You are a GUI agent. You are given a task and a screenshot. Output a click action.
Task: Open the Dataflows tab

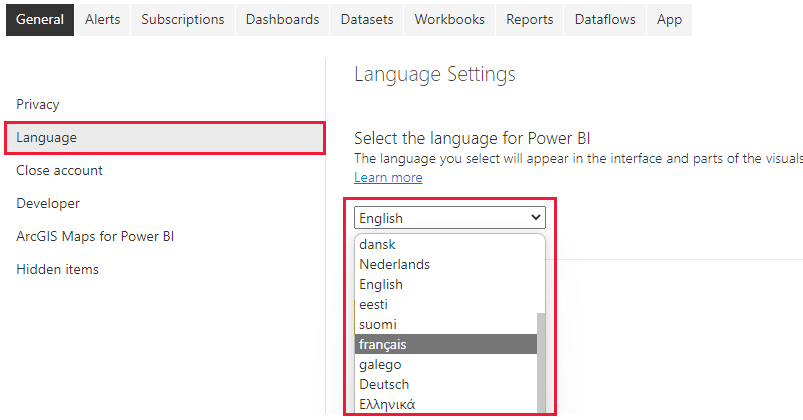(605, 19)
